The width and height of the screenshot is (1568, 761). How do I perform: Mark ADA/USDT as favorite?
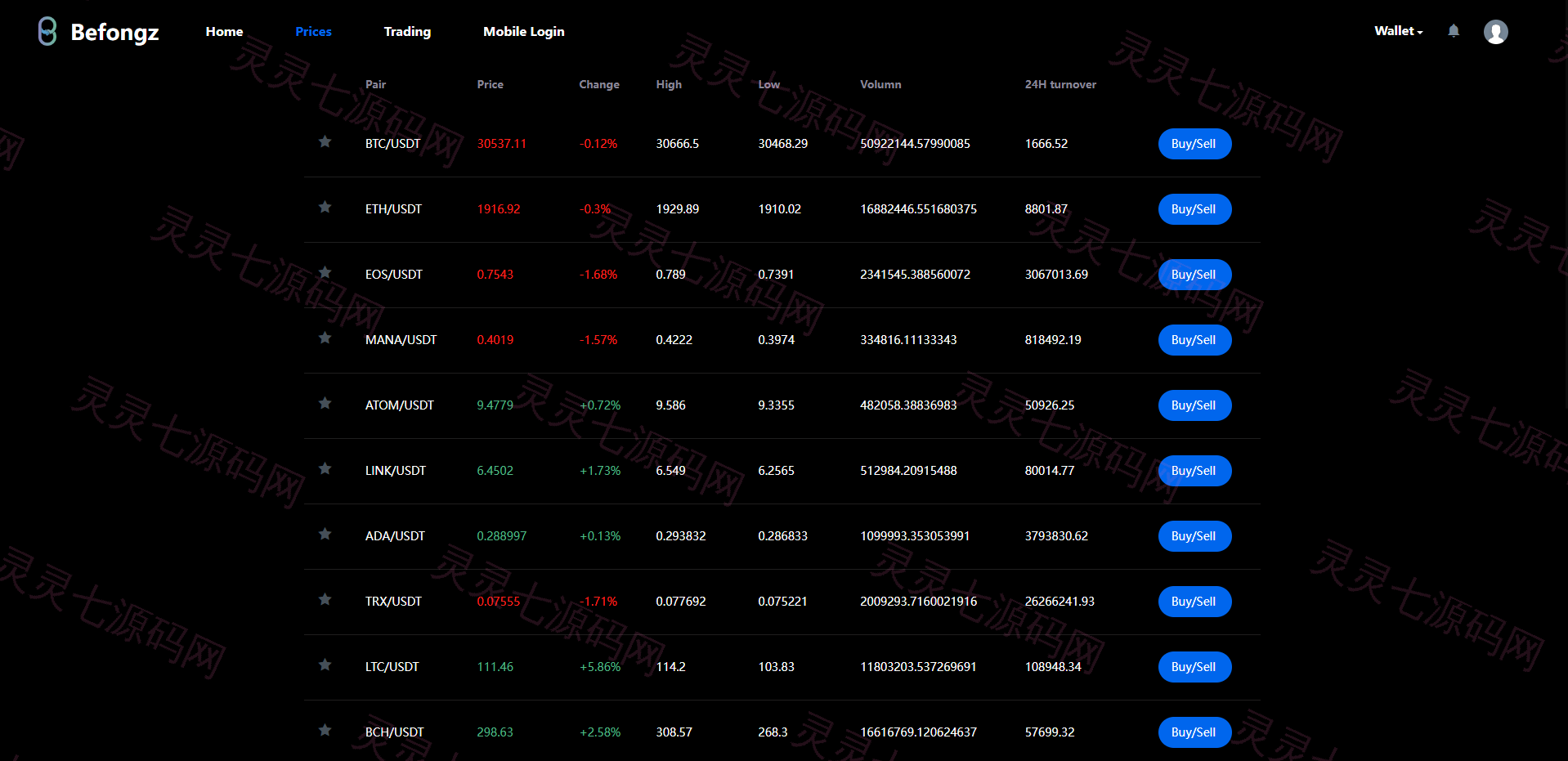pos(325,535)
